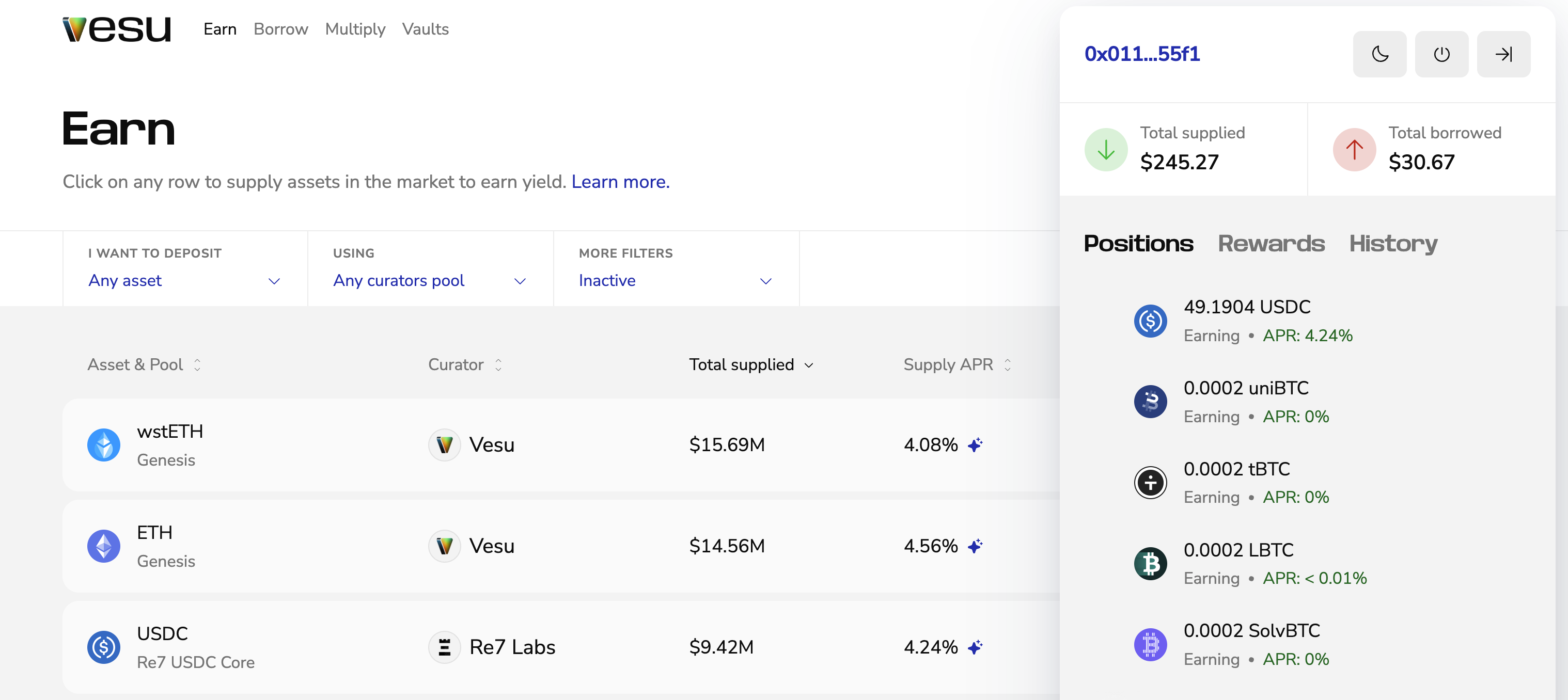Sort the table by Supply APR
Screen dimensions: 1568x700
[x=957, y=365]
